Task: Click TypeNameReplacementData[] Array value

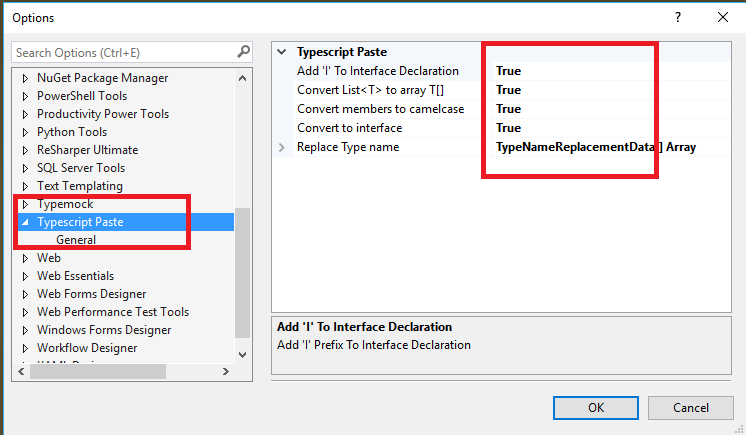Action: coord(596,147)
